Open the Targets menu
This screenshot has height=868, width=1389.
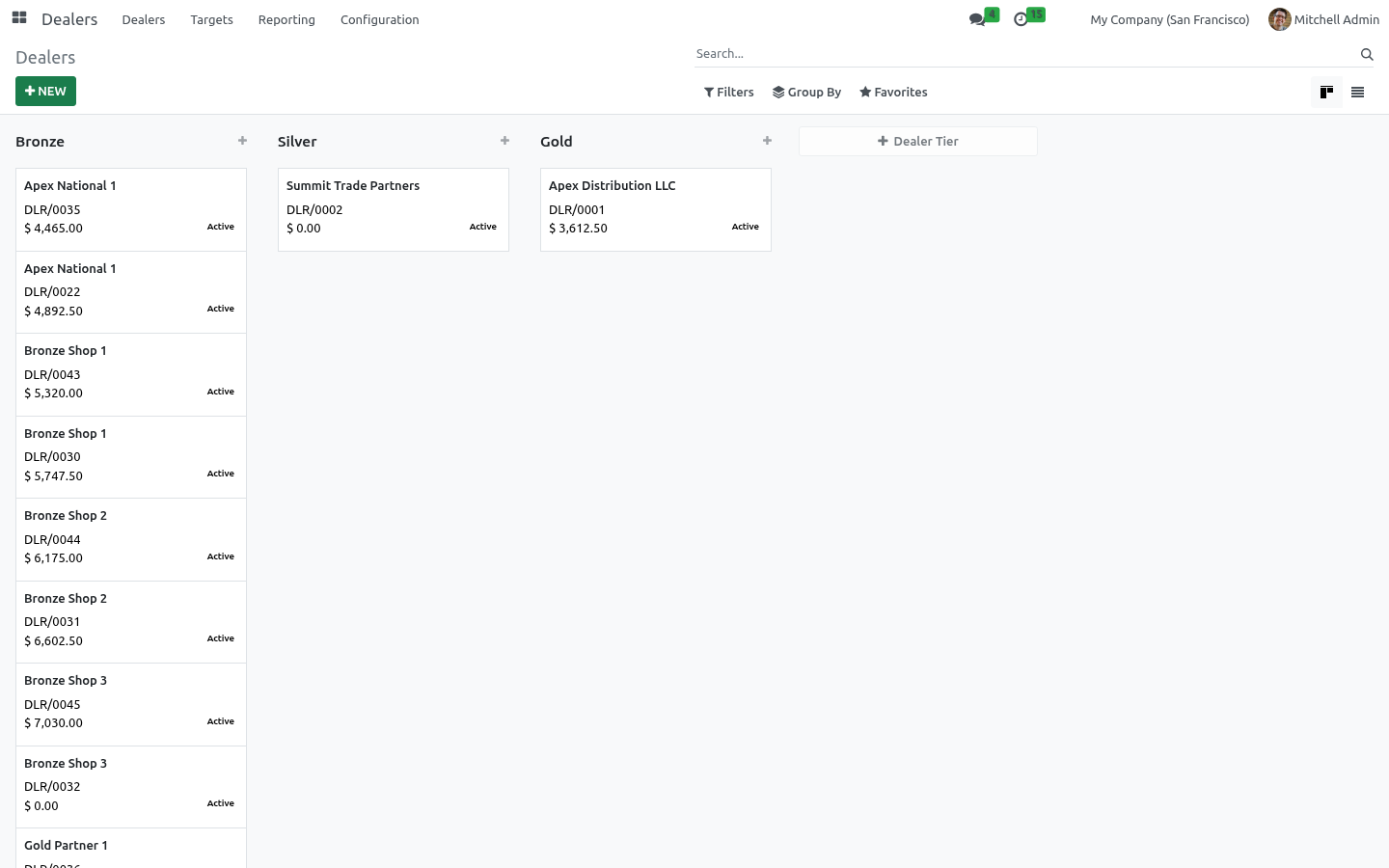[211, 19]
